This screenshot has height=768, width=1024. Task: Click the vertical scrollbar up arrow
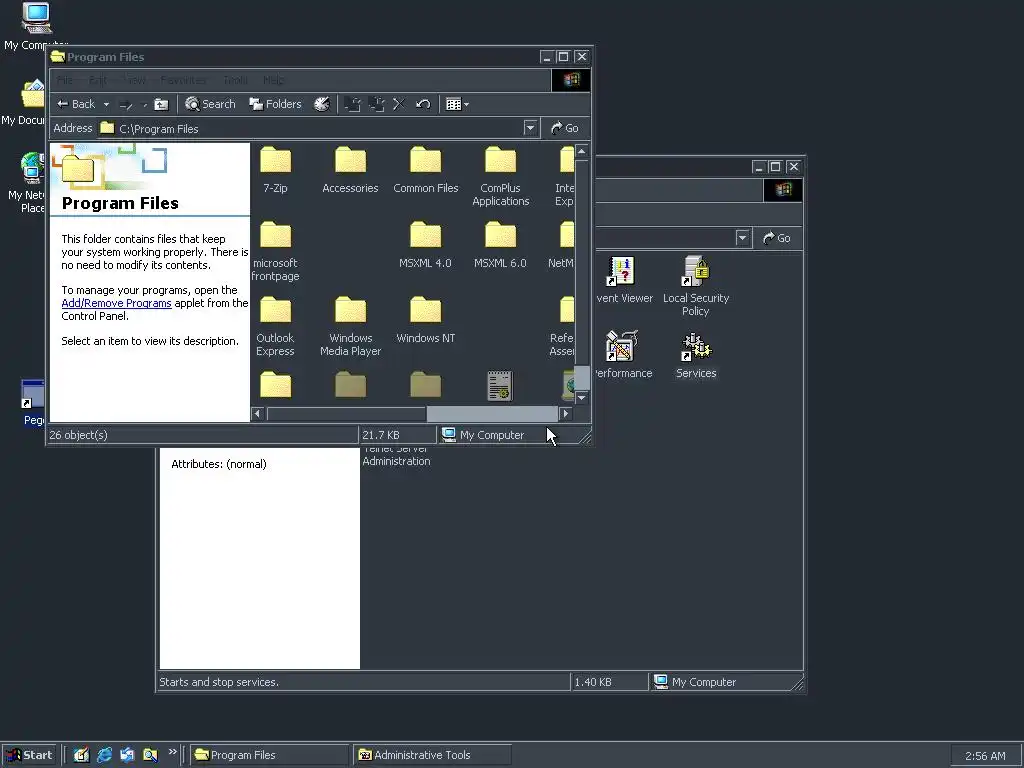click(581, 152)
